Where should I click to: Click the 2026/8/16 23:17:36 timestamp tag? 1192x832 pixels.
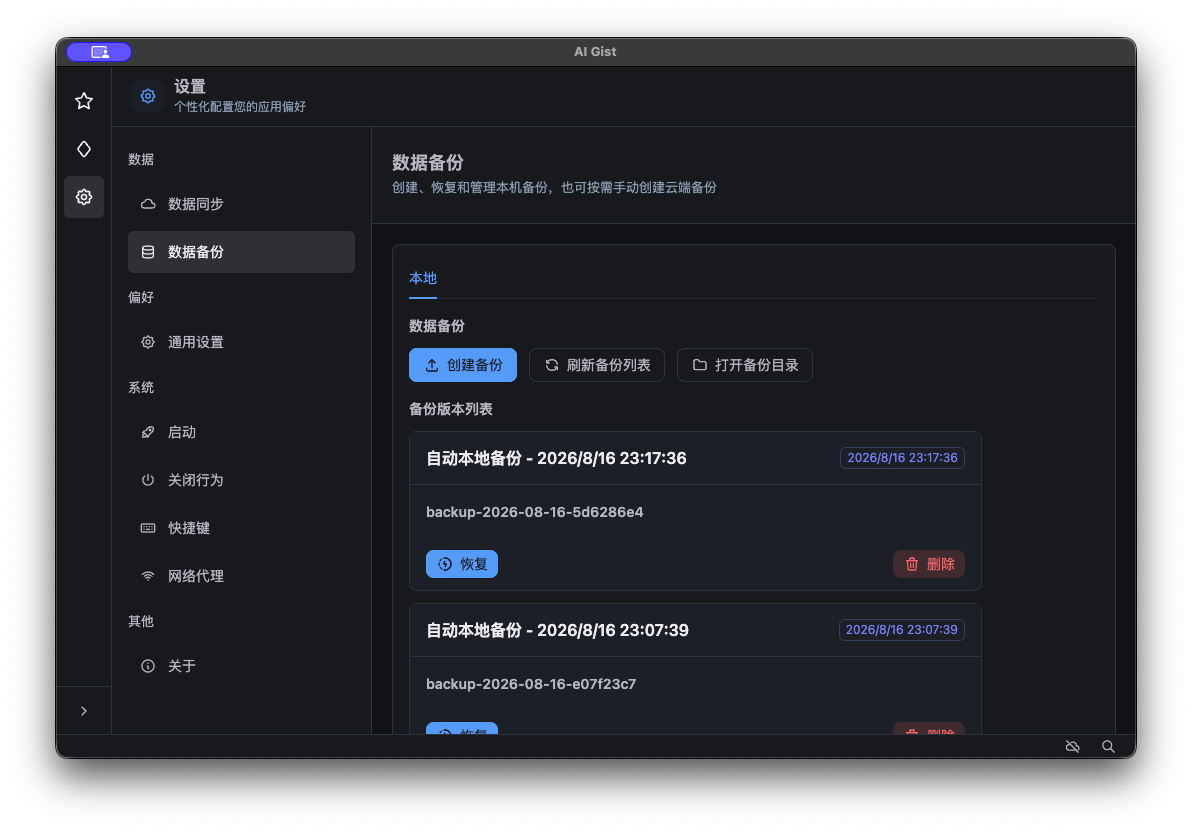(902, 458)
